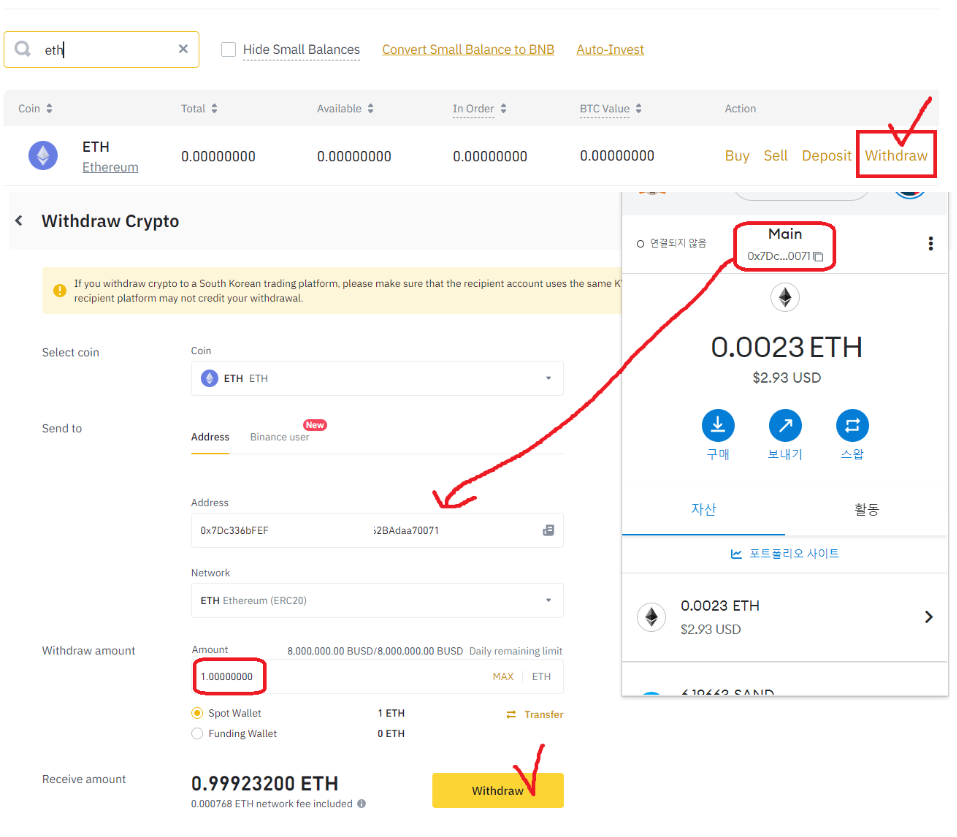This screenshot has height=837, width=957.
Task: Click the network fee info icon
Action: point(362,803)
